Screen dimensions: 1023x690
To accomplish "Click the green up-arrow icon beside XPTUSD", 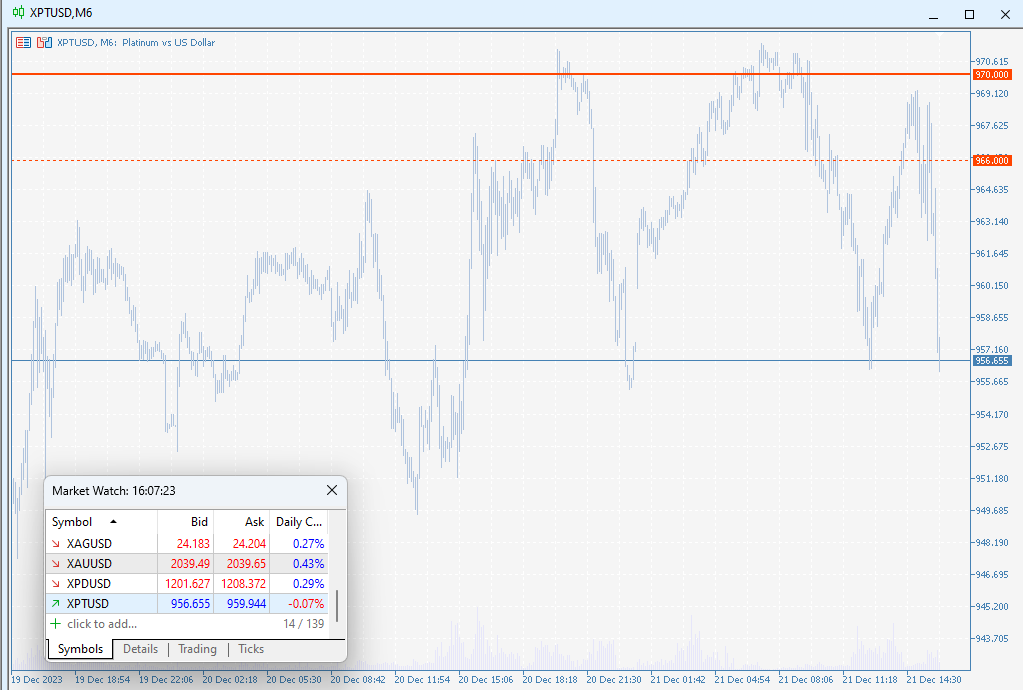I will pos(55,604).
